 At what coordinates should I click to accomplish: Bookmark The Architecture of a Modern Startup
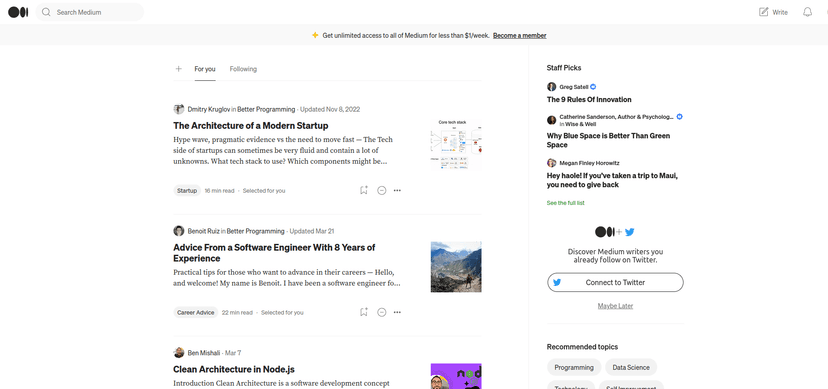(364, 190)
